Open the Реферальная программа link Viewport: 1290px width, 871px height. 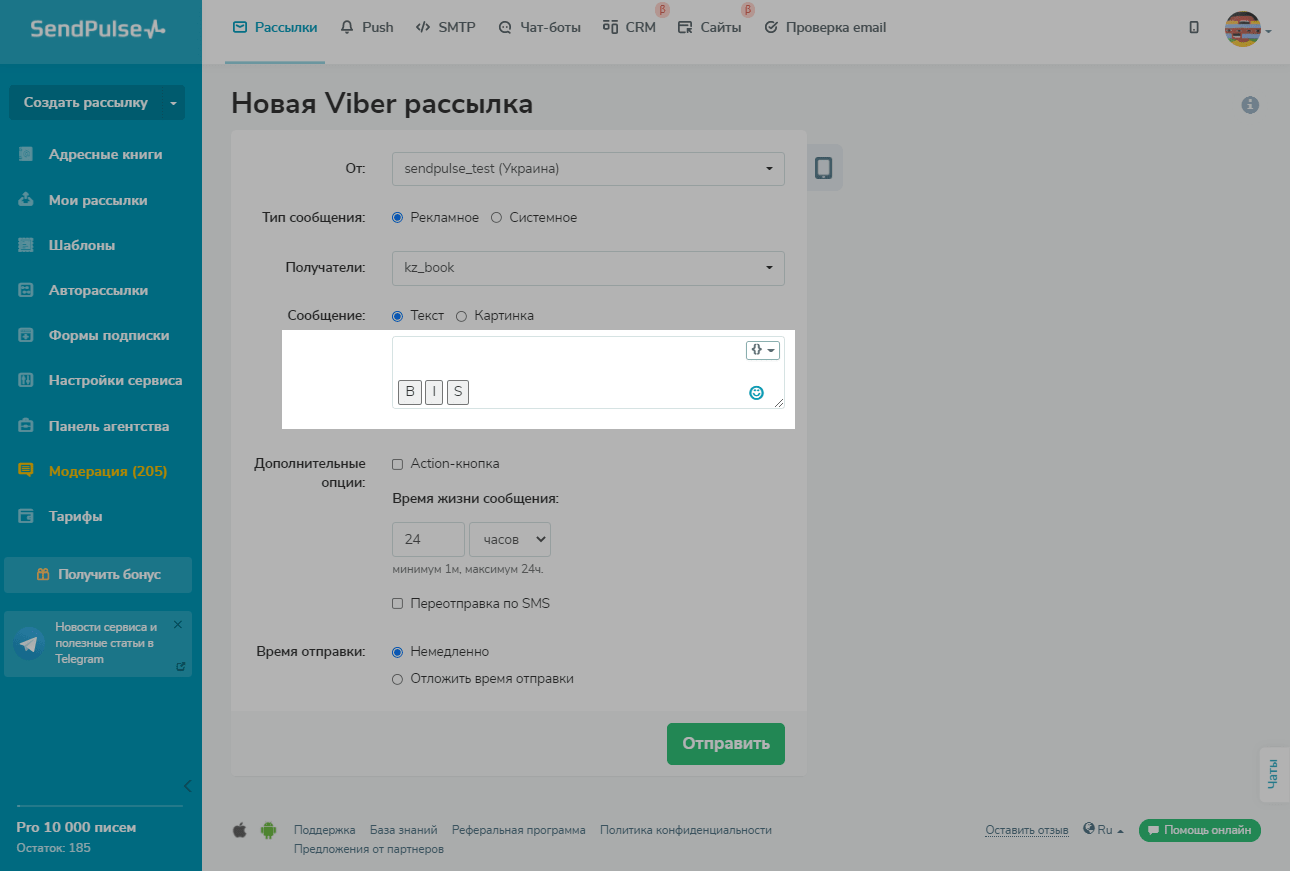(x=519, y=830)
